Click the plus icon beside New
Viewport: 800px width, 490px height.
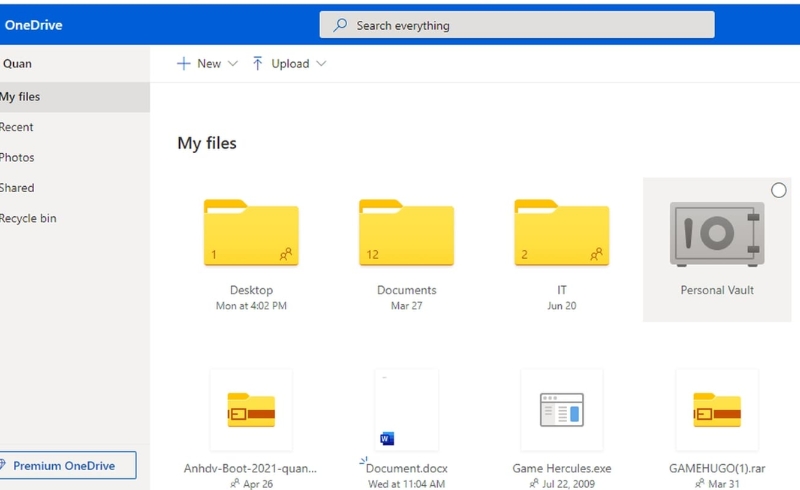tap(183, 63)
